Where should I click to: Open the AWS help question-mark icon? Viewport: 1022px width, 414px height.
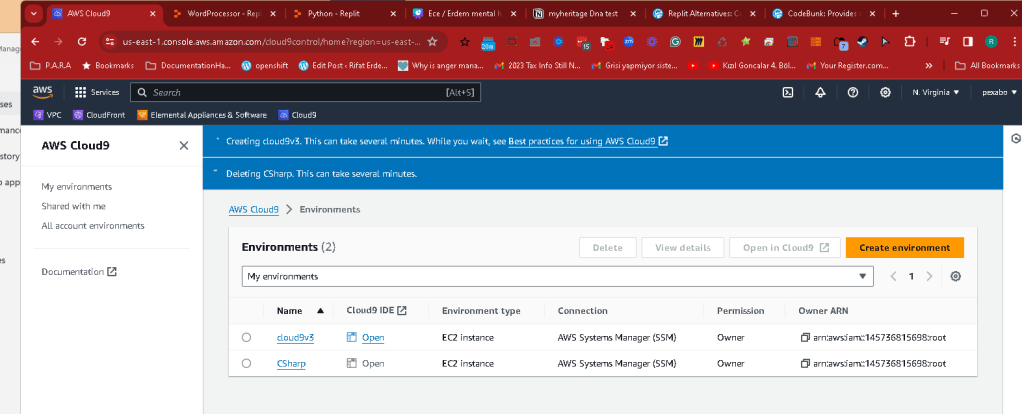tap(853, 93)
